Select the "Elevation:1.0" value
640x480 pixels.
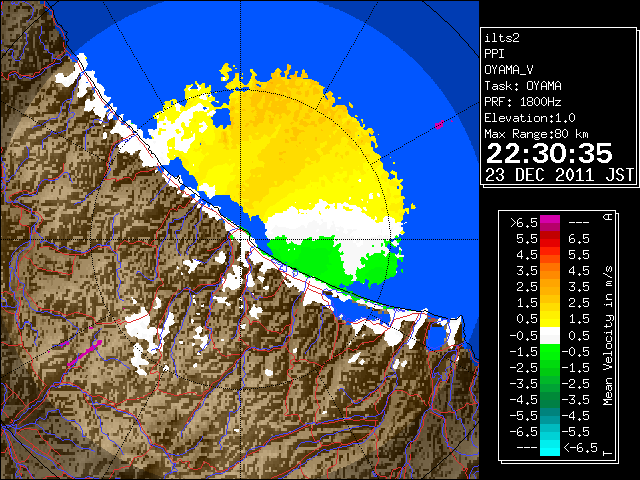pyautogui.click(x=530, y=118)
